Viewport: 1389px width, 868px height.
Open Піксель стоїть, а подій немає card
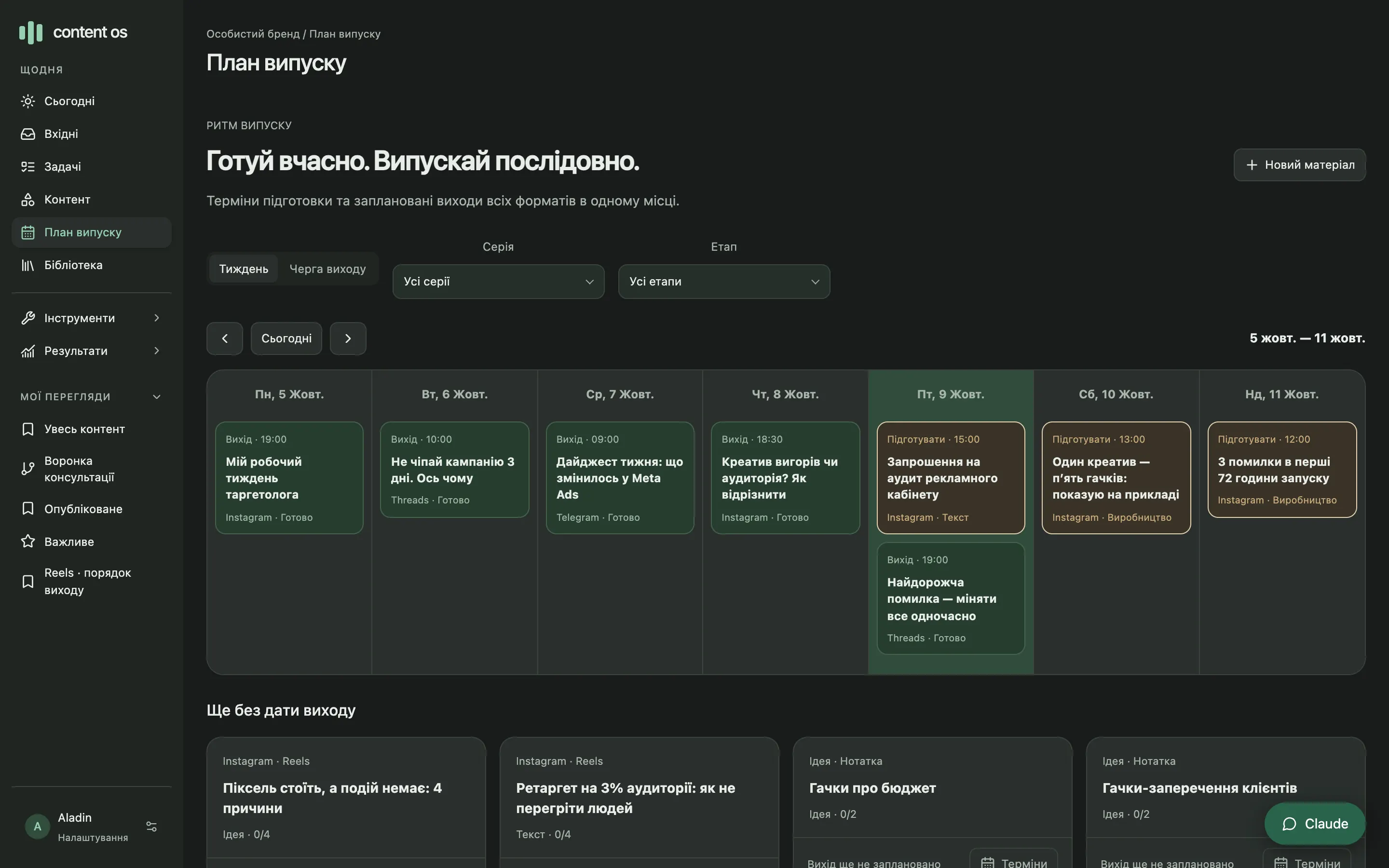click(x=346, y=802)
